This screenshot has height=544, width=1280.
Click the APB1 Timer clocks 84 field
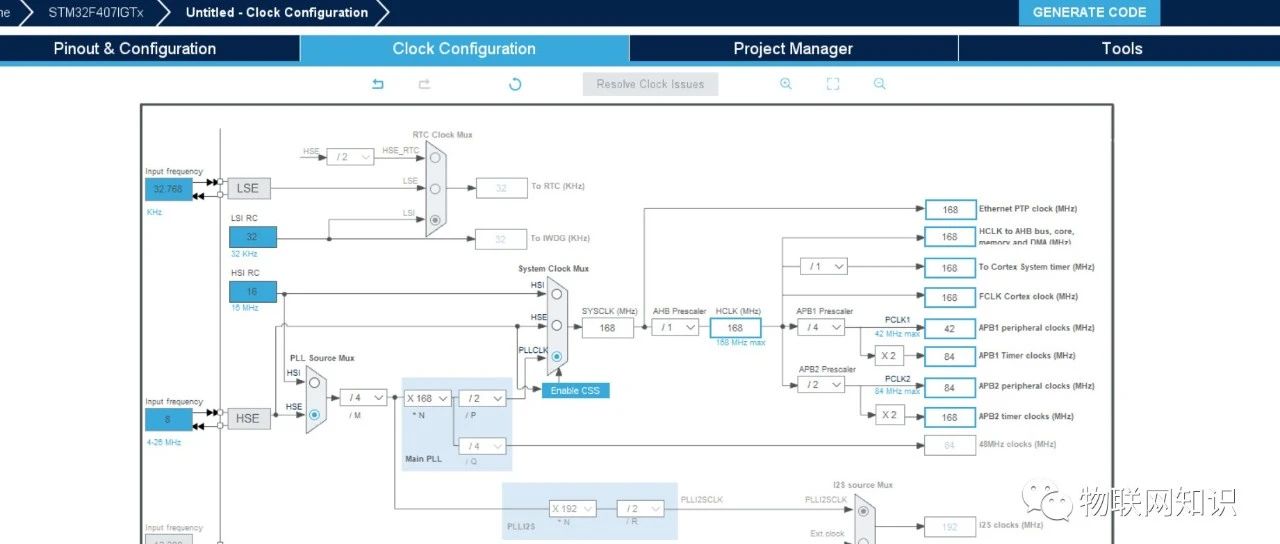(950, 356)
